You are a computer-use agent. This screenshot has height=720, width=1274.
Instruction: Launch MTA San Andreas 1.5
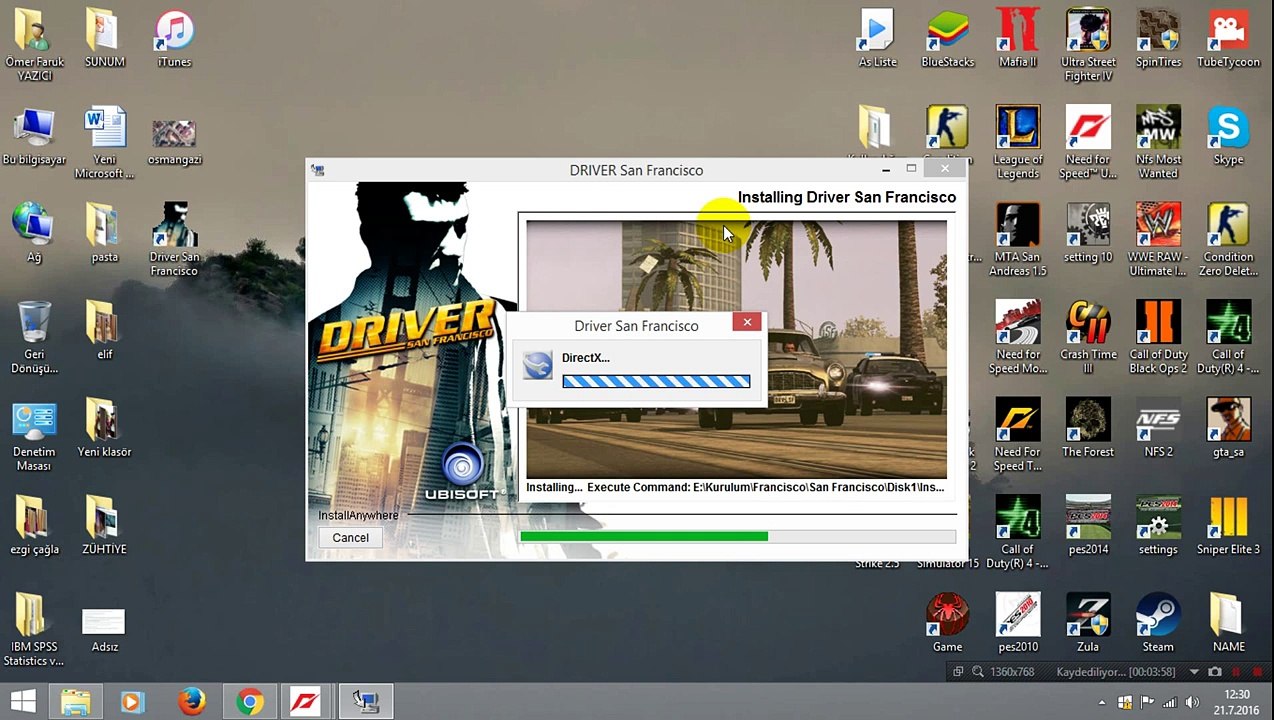1017,240
